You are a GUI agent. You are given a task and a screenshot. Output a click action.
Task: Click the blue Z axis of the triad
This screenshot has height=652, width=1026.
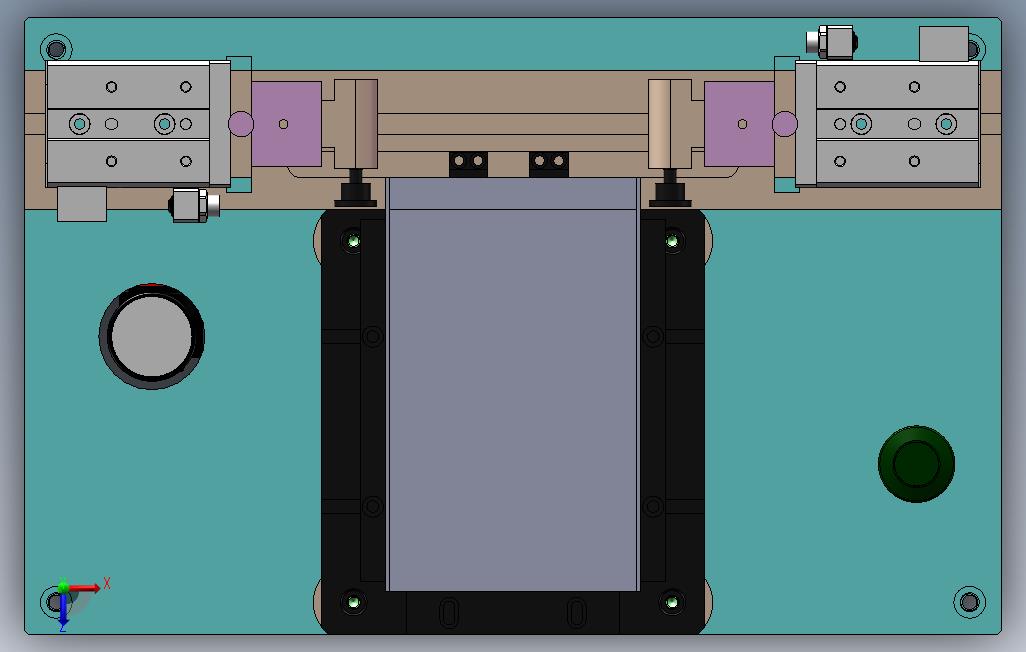click(x=63, y=611)
